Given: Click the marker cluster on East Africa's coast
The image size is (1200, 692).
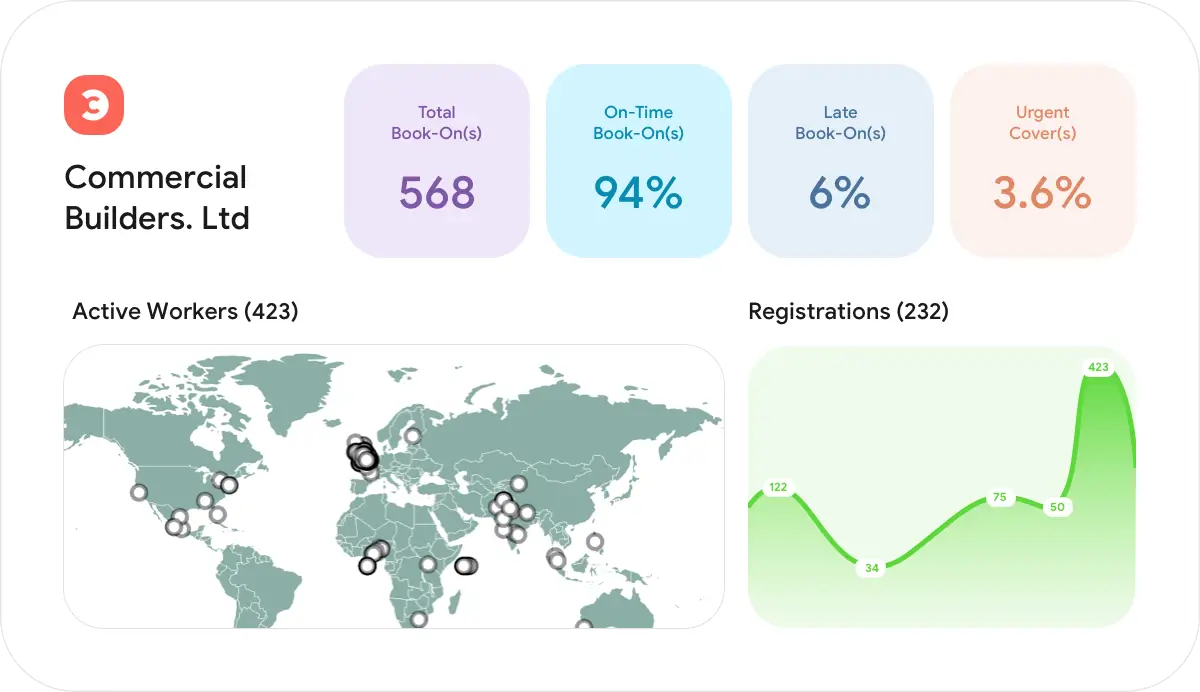Looking at the screenshot, I should (465, 566).
